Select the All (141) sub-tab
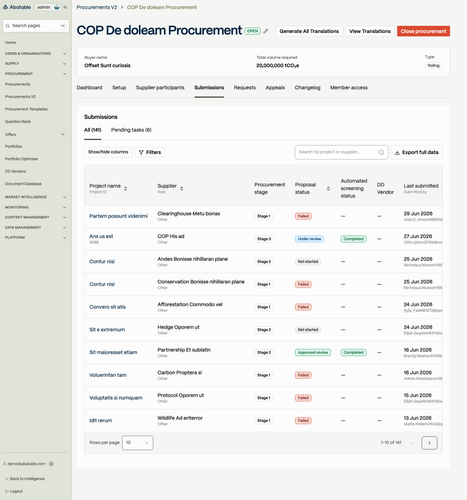Screen dimensions: 467x500 [92, 130]
